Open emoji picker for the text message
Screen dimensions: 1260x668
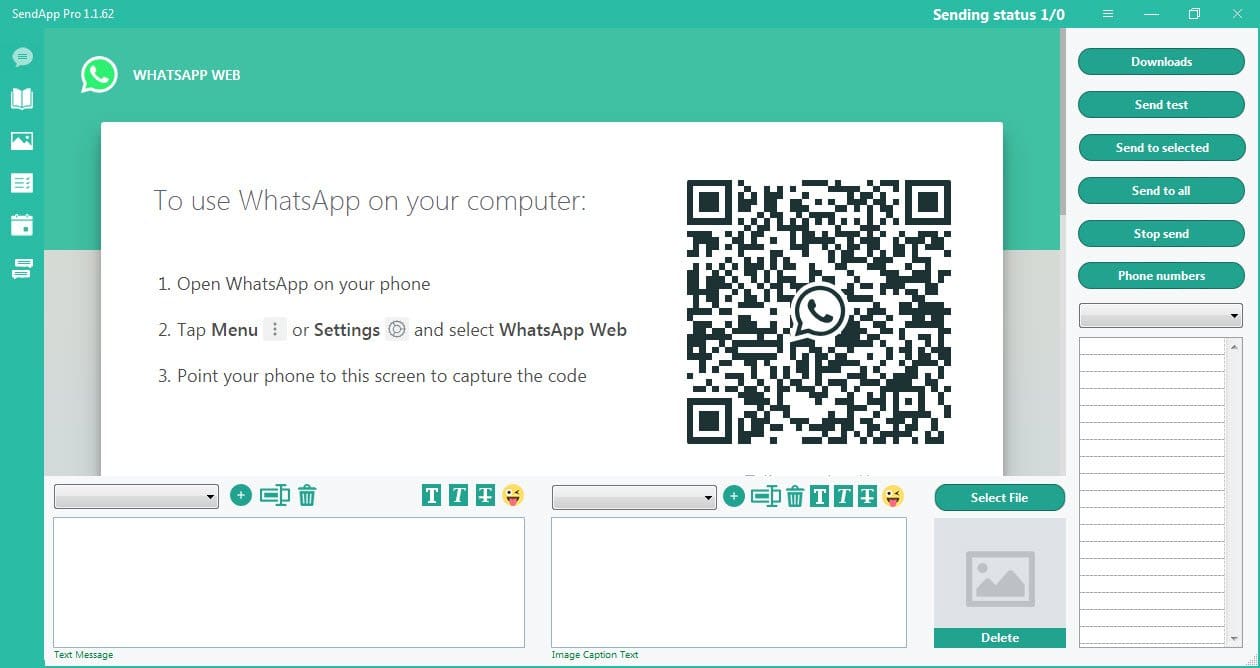[x=512, y=495]
